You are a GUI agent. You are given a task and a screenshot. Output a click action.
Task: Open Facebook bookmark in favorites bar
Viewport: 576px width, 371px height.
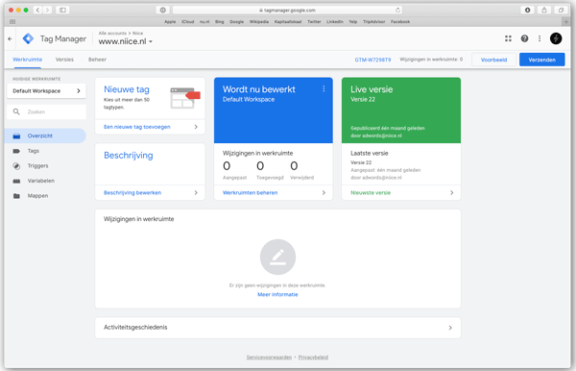[400, 22]
